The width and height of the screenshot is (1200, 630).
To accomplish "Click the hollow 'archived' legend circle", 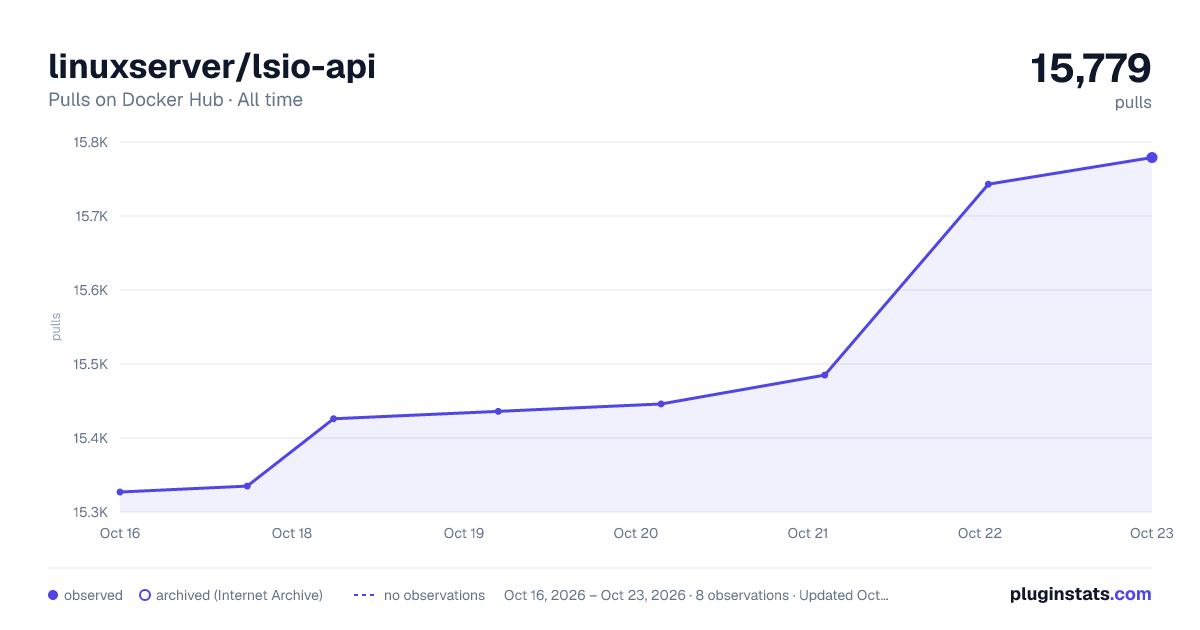I will pyautogui.click(x=145, y=595).
